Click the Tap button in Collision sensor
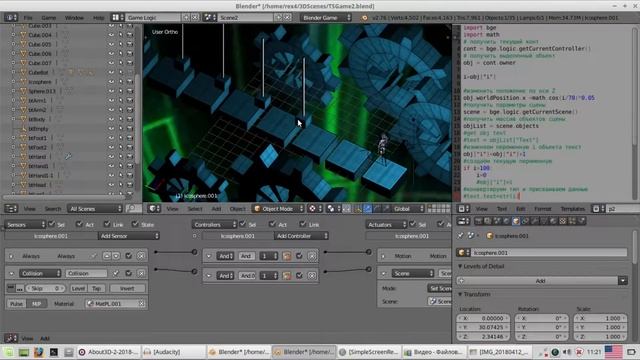The width and height of the screenshot is (640, 360). 96,288
